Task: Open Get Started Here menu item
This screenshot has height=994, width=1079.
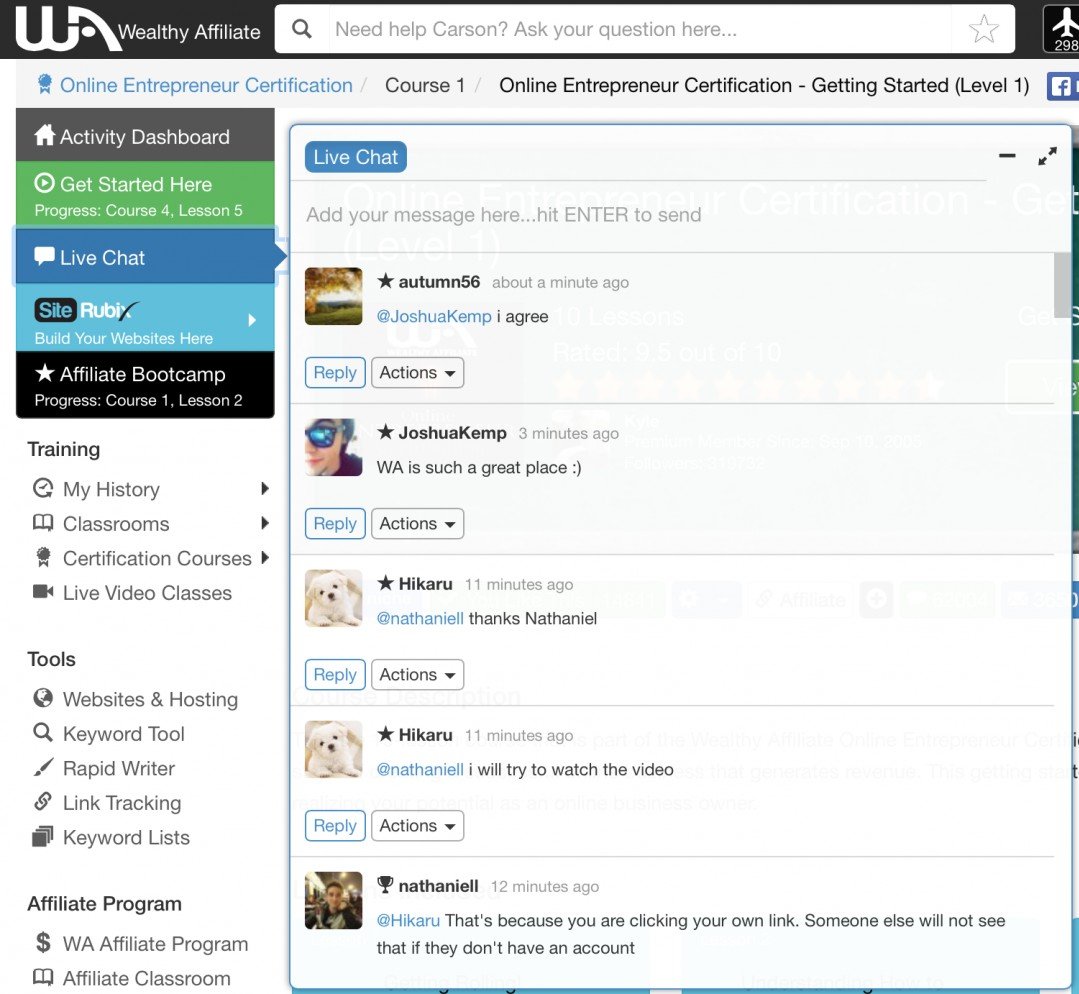Action: (145, 195)
